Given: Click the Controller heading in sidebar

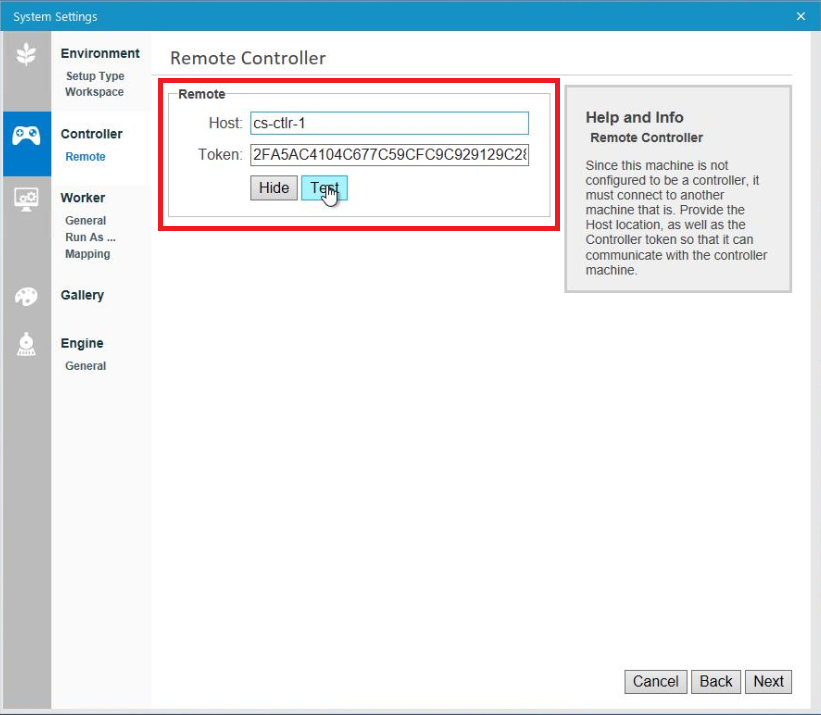Looking at the screenshot, I should tap(93, 134).
